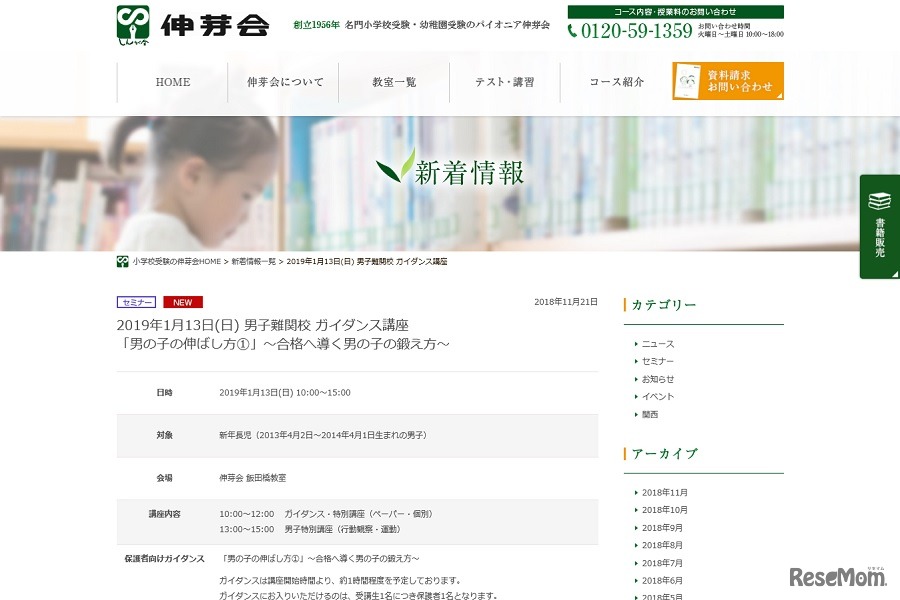This screenshot has height=600, width=900.
Task: Click the phone handset icon beside 0120-59-1359
Action: click(570, 32)
